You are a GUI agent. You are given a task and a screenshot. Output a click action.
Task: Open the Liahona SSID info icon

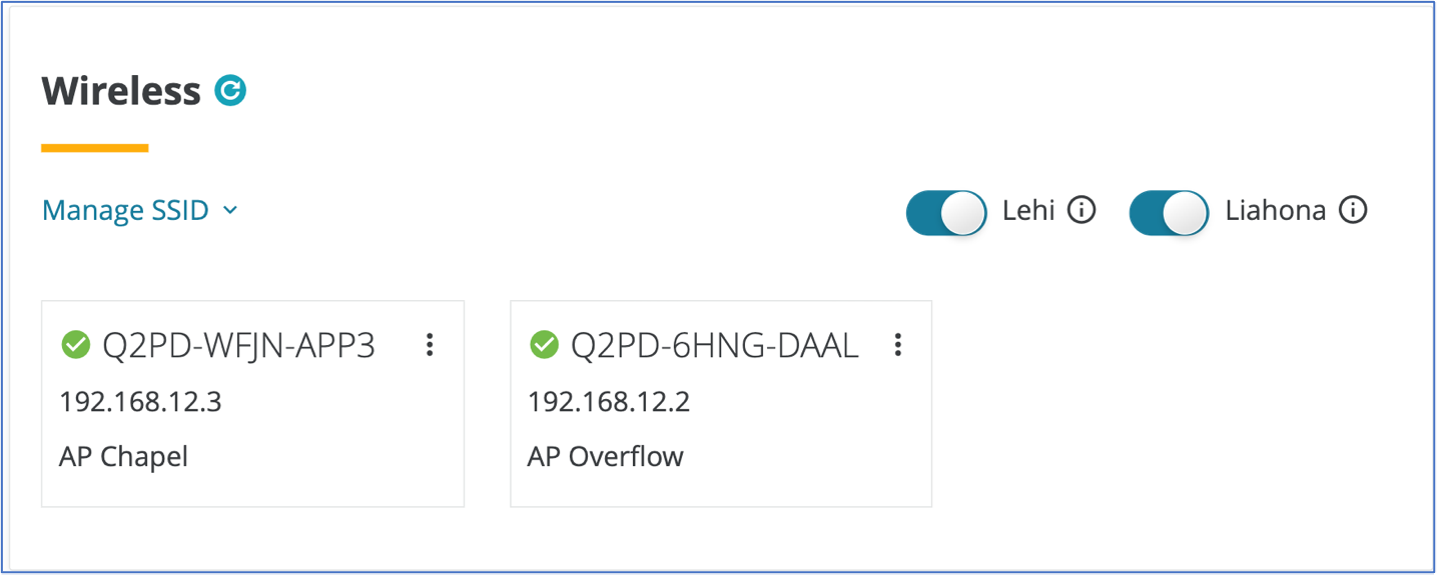pyautogui.click(x=1352, y=210)
